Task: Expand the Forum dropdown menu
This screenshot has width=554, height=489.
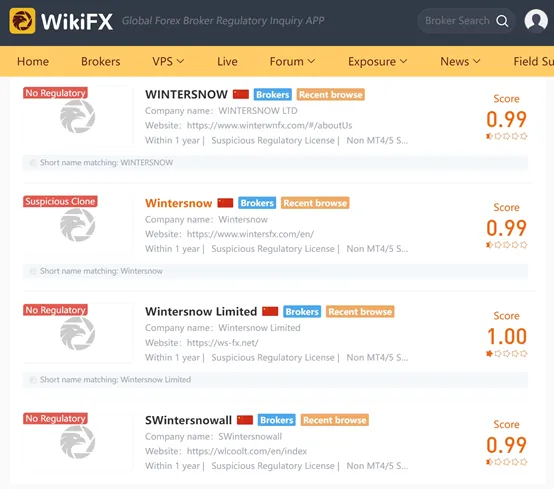Action: click(x=292, y=61)
